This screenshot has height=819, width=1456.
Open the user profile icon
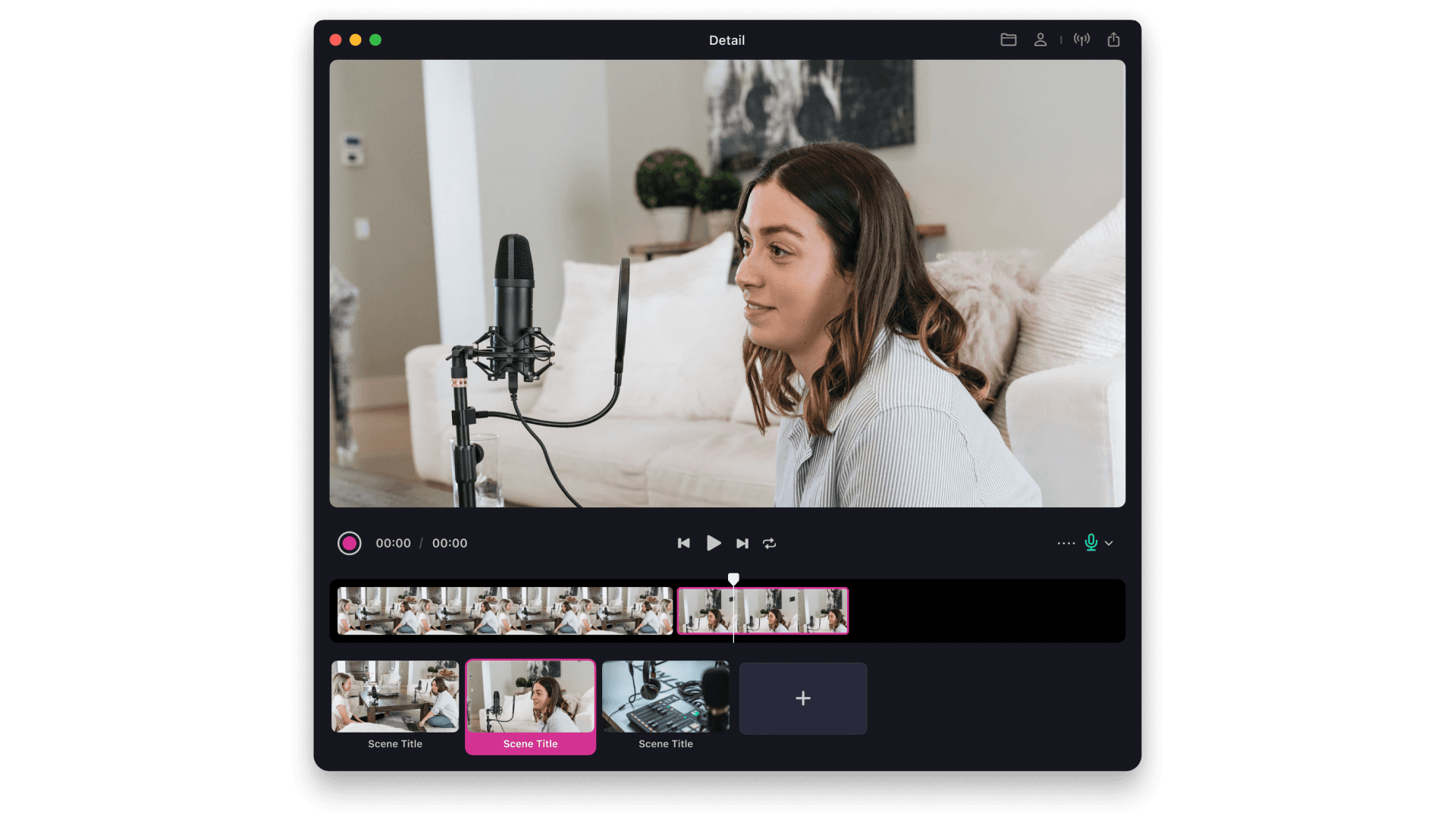pos(1040,39)
